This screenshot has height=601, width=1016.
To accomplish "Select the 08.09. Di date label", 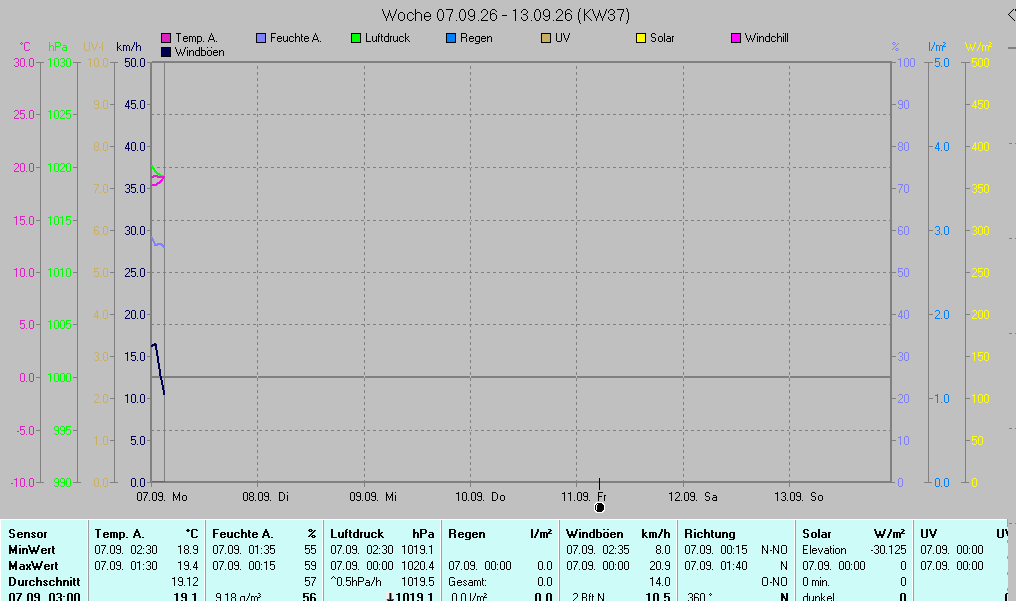I will [266, 497].
